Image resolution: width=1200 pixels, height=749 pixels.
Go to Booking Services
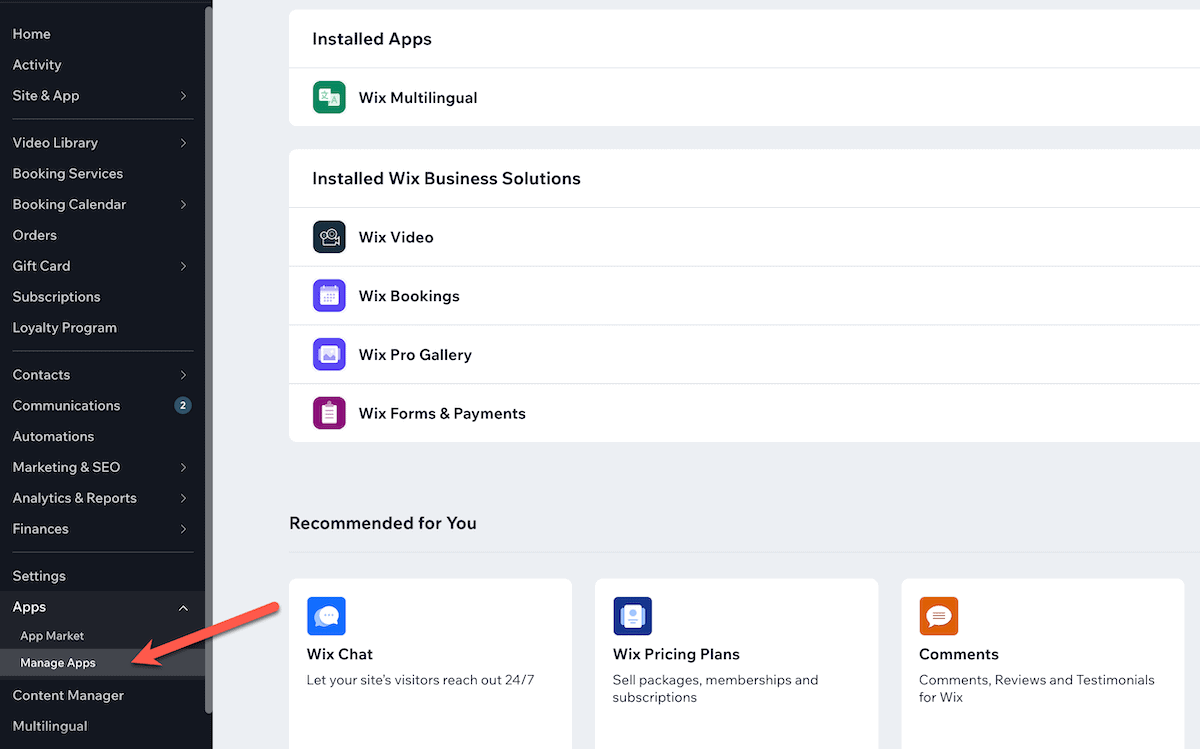(68, 174)
